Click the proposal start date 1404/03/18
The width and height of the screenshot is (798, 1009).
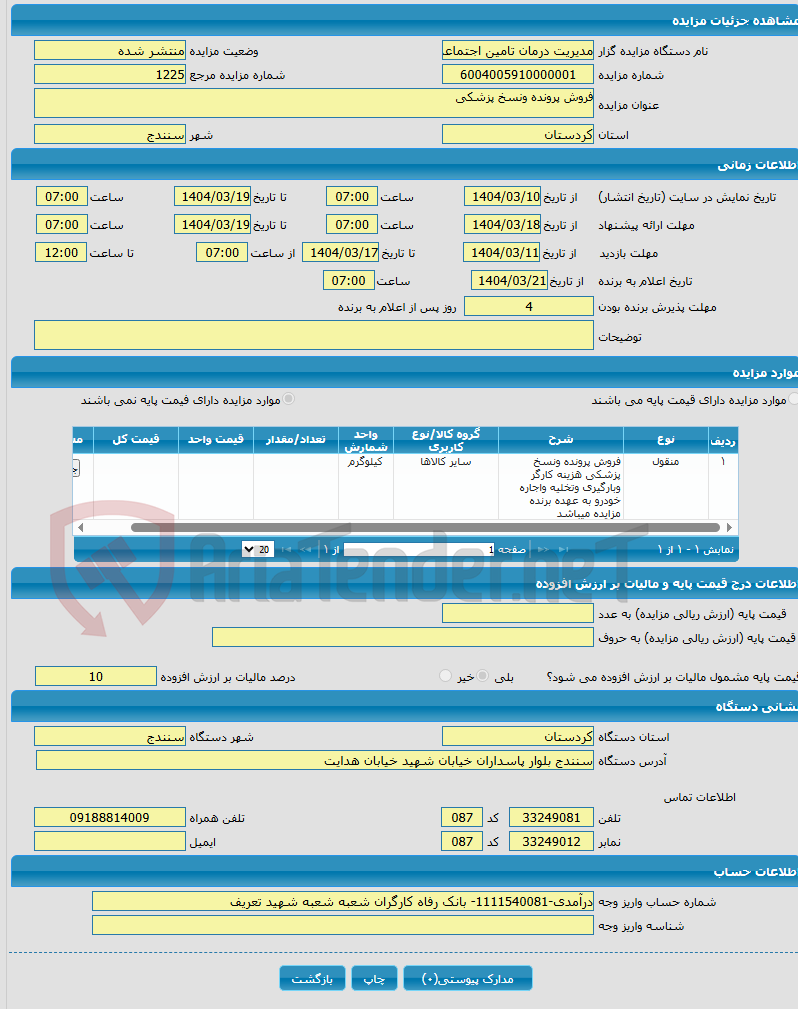click(x=503, y=225)
